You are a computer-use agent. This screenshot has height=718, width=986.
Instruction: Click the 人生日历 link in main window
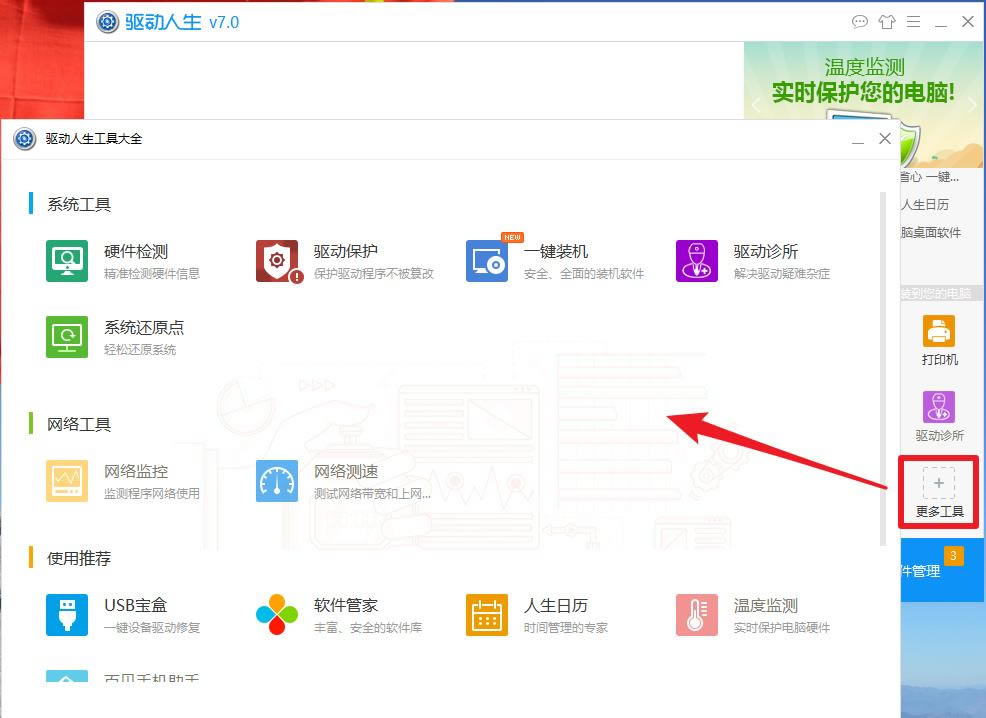pyautogui.click(x=925, y=205)
